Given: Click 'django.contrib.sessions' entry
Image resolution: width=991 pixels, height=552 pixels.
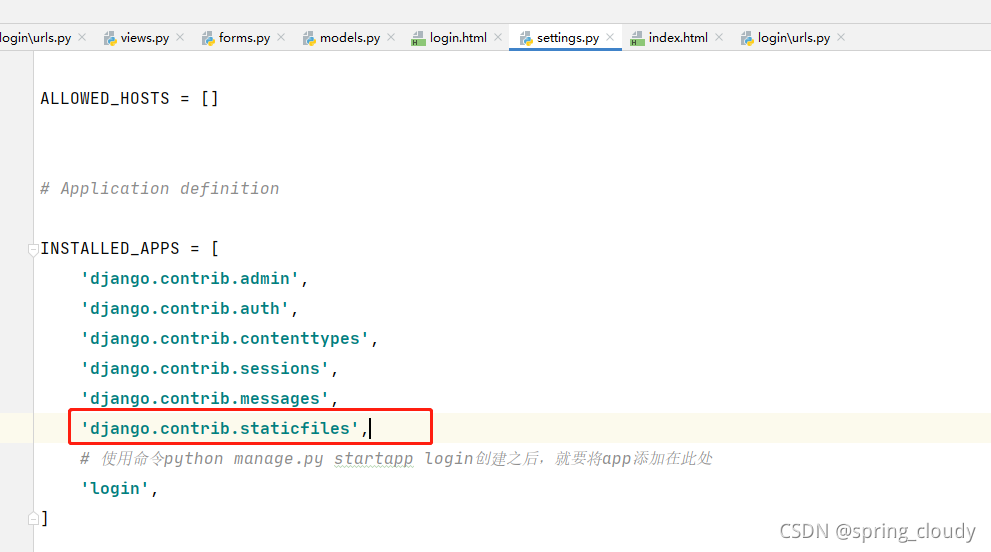Looking at the screenshot, I should (209, 369).
